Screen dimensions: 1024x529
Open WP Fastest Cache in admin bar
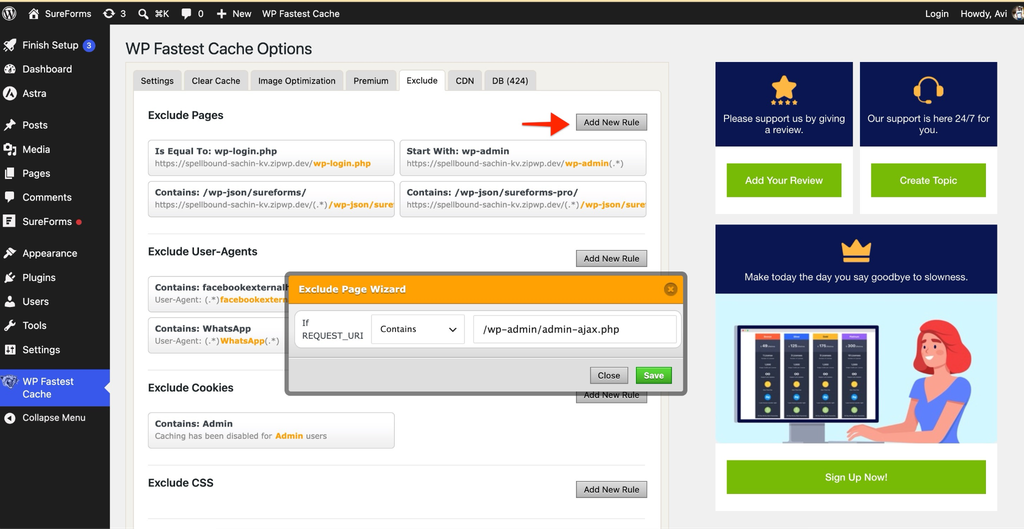[x=300, y=13]
